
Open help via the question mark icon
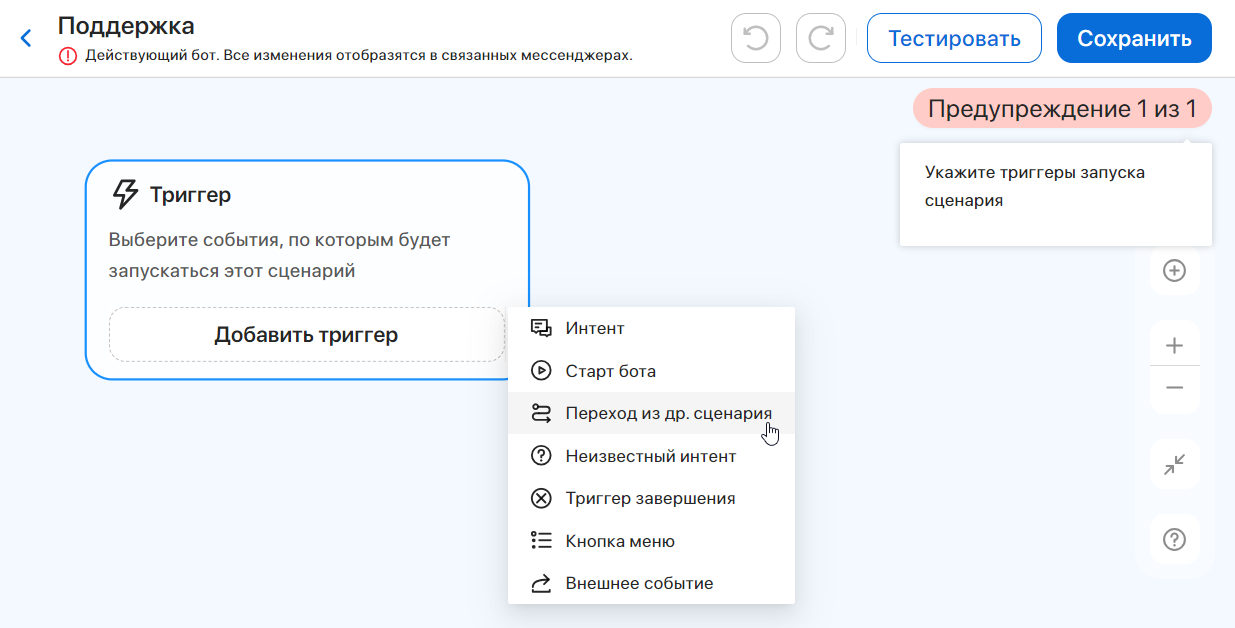tap(1173, 539)
